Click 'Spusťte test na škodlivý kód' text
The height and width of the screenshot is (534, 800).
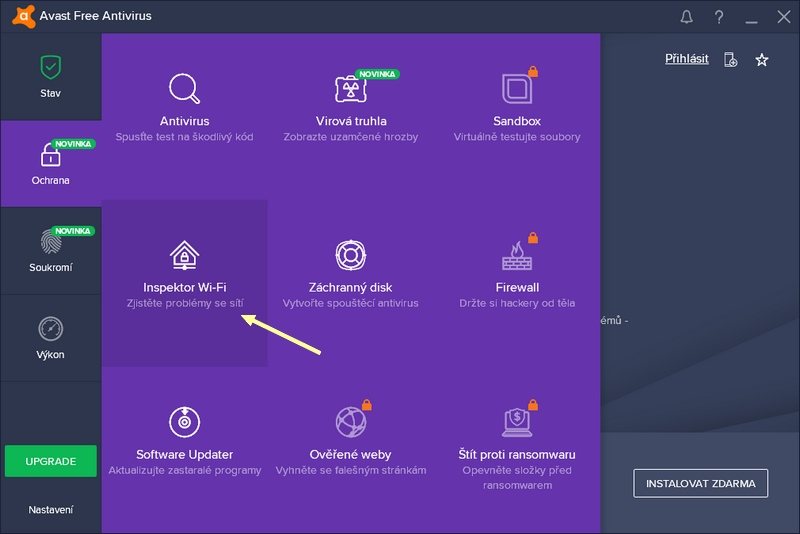(184, 137)
